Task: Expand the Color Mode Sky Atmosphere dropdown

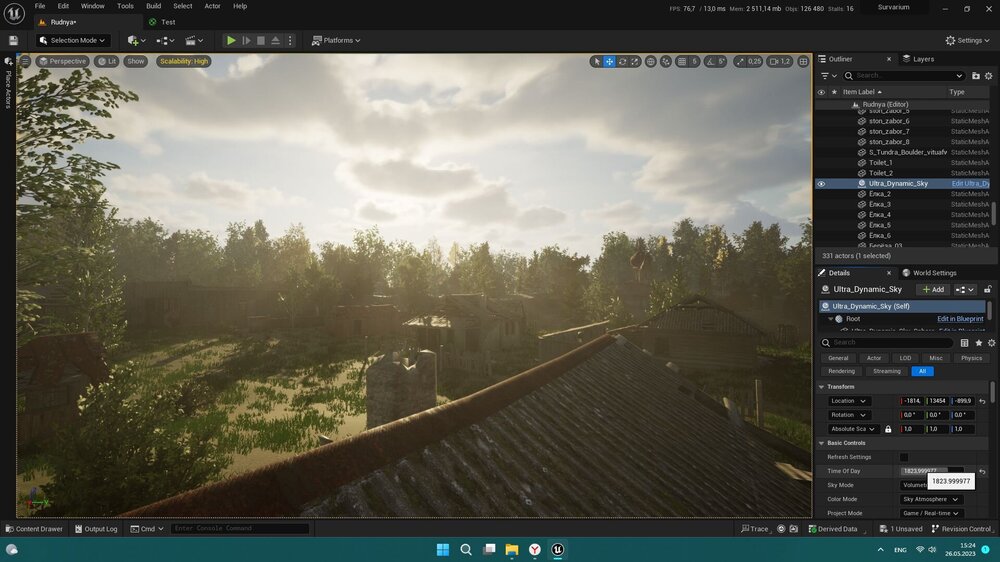Action: (930, 499)
